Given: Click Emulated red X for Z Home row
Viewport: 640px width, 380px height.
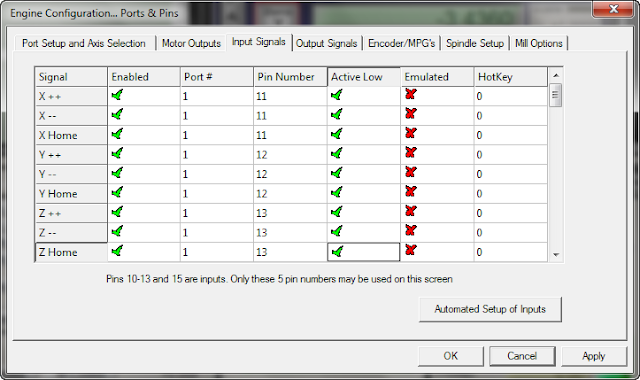Looking at the screenshot, I should (x=411, y=250).
